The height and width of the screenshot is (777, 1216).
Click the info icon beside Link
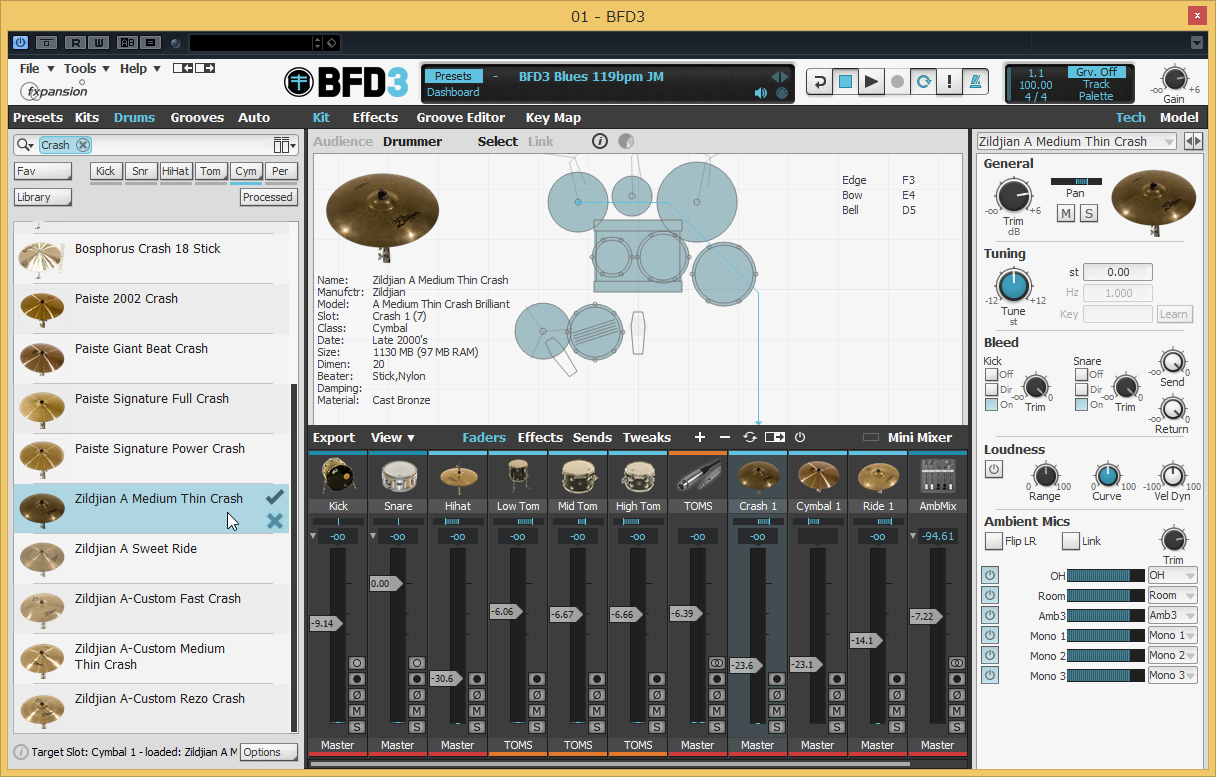click(600, 141)
